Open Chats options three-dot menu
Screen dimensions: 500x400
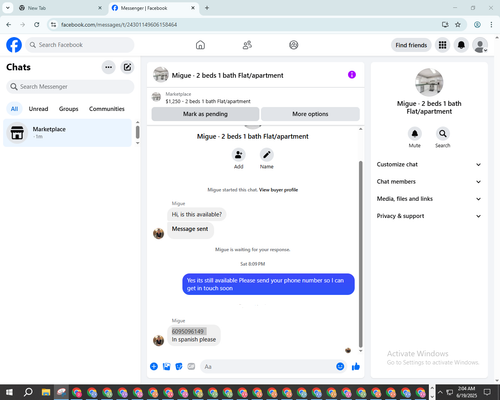pyautogui.click(x=108, y=67)
